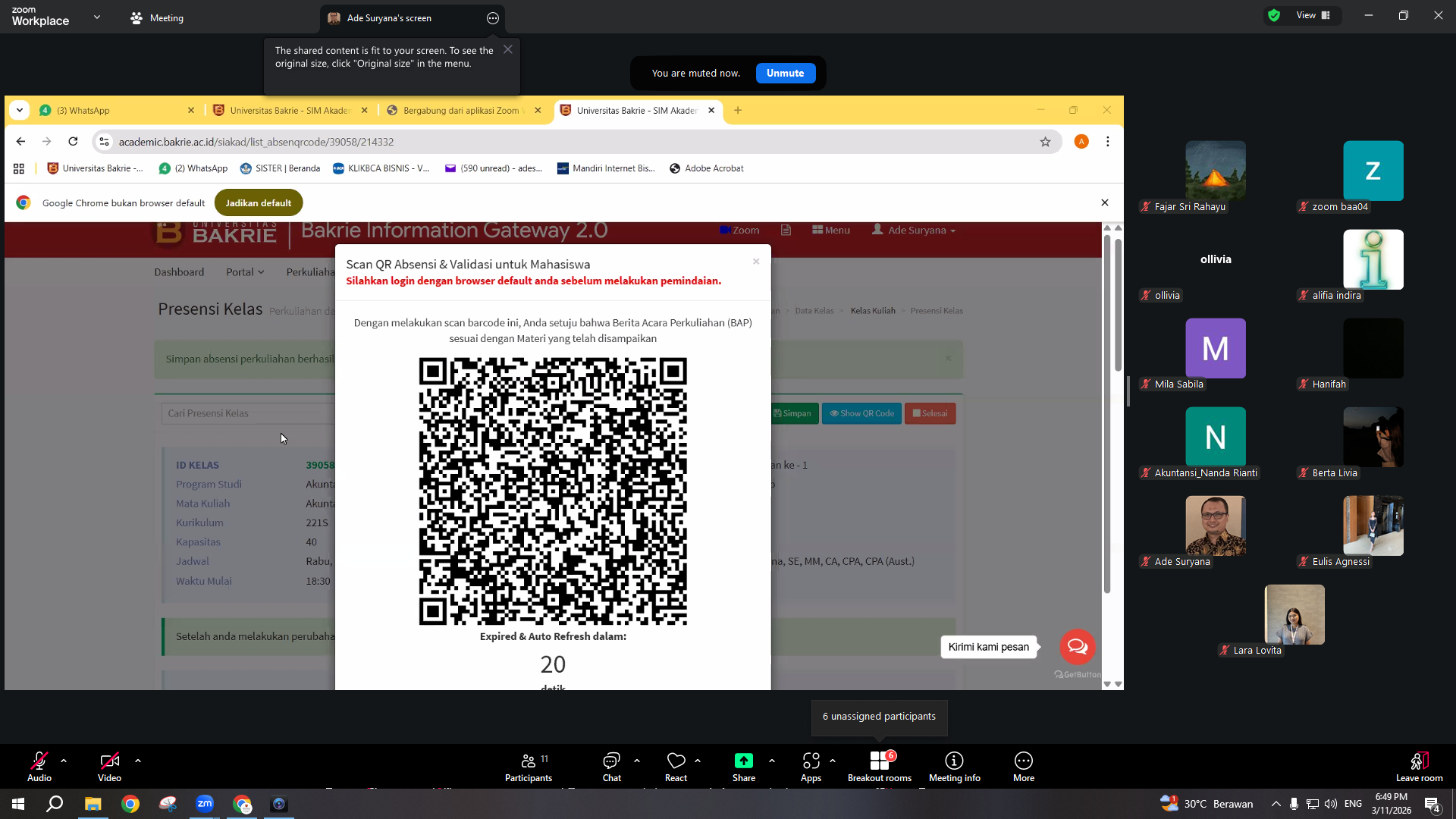Click Leave room

(1420, 767)
